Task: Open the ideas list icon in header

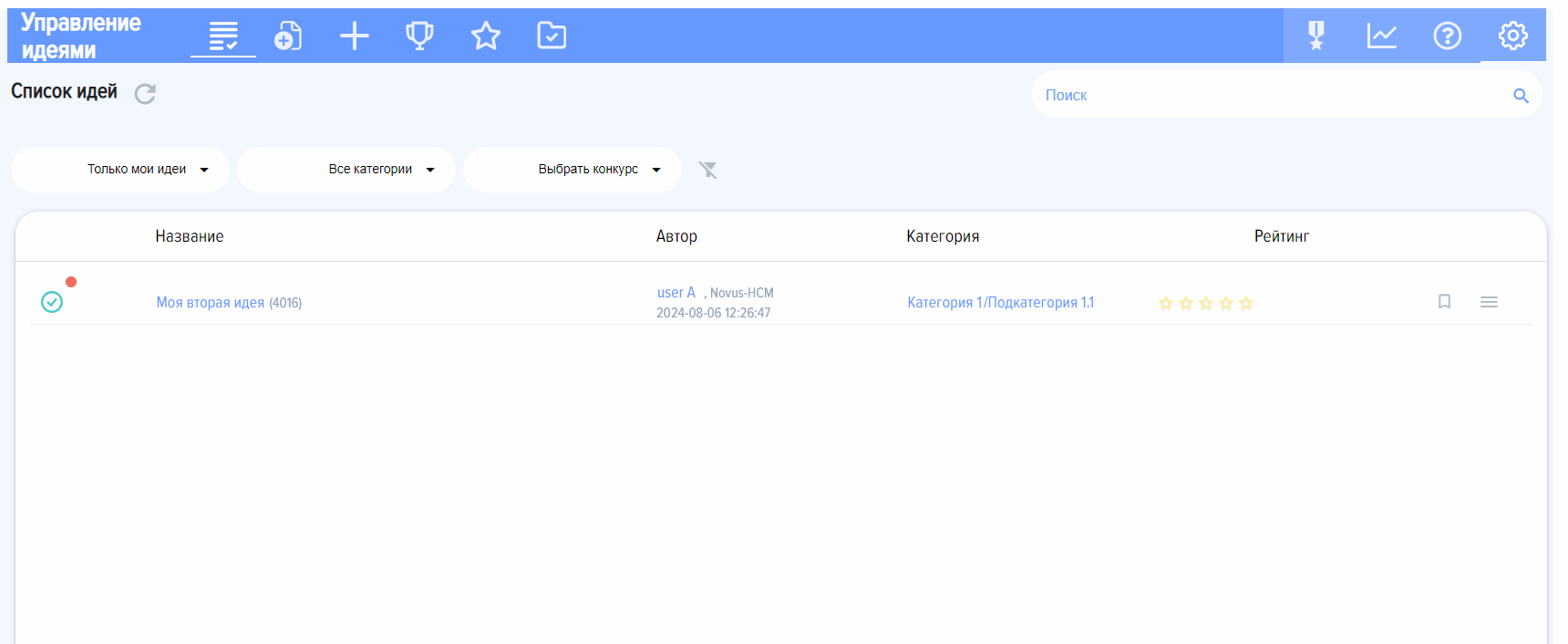Action: [223, 36]
